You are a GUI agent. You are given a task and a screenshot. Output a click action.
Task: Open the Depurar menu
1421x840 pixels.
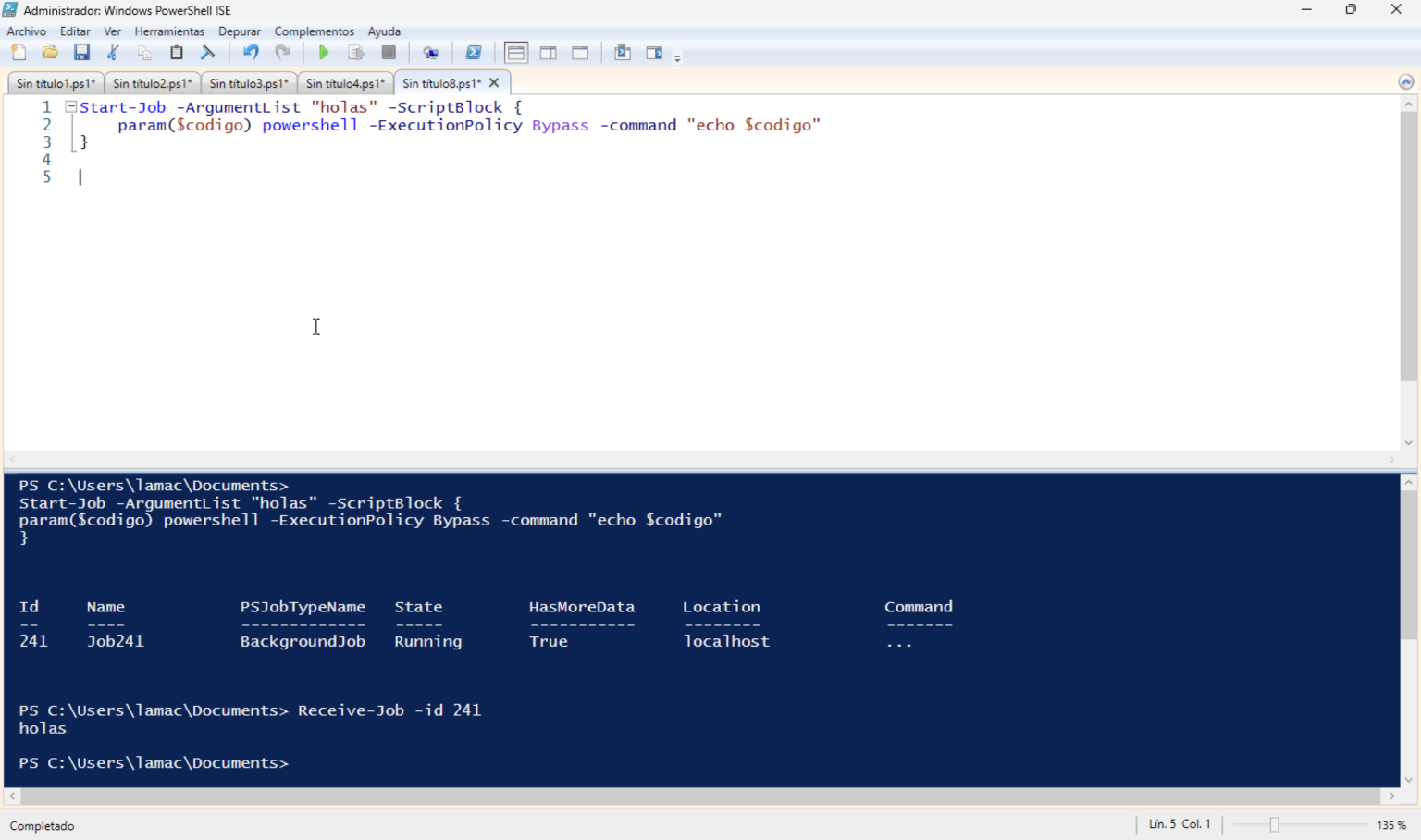click(x=240, y=31)
